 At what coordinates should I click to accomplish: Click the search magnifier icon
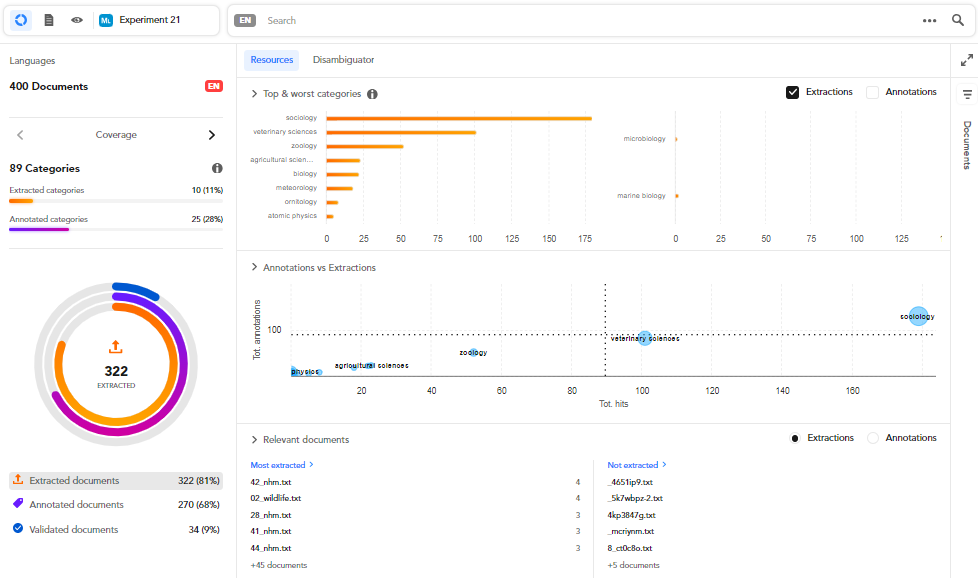(957, 20)
